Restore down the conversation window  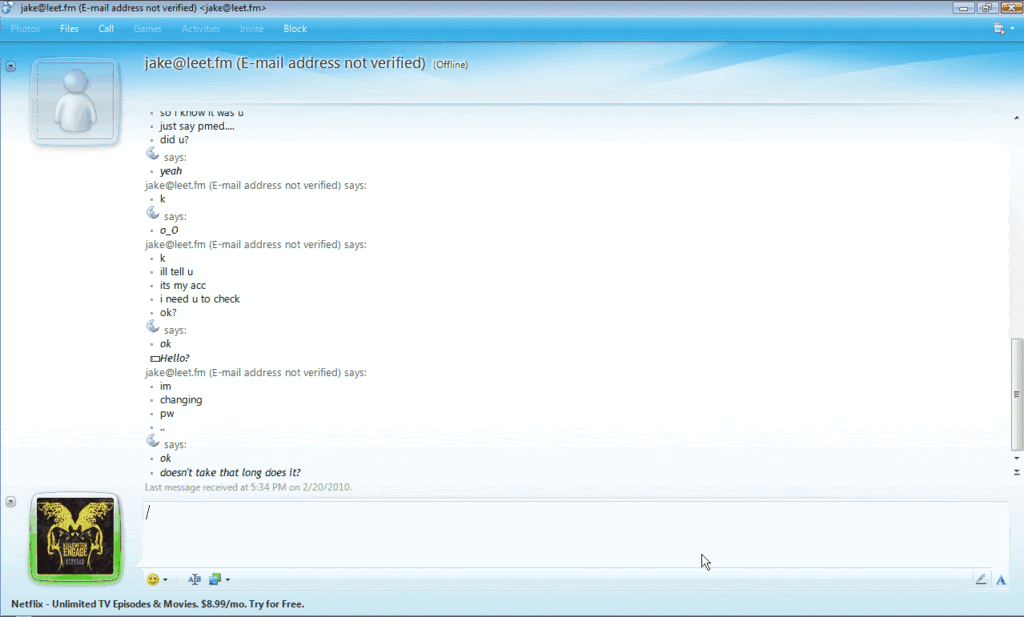point(986,8)
